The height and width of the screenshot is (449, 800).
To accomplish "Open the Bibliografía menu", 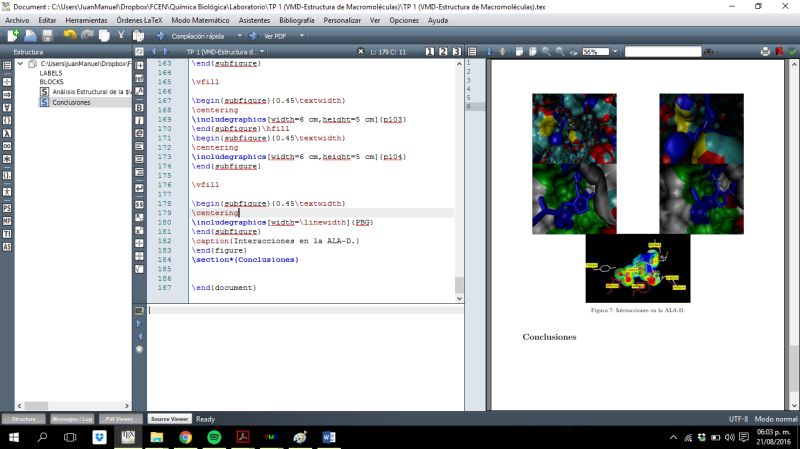I will [x=296, y=20].
